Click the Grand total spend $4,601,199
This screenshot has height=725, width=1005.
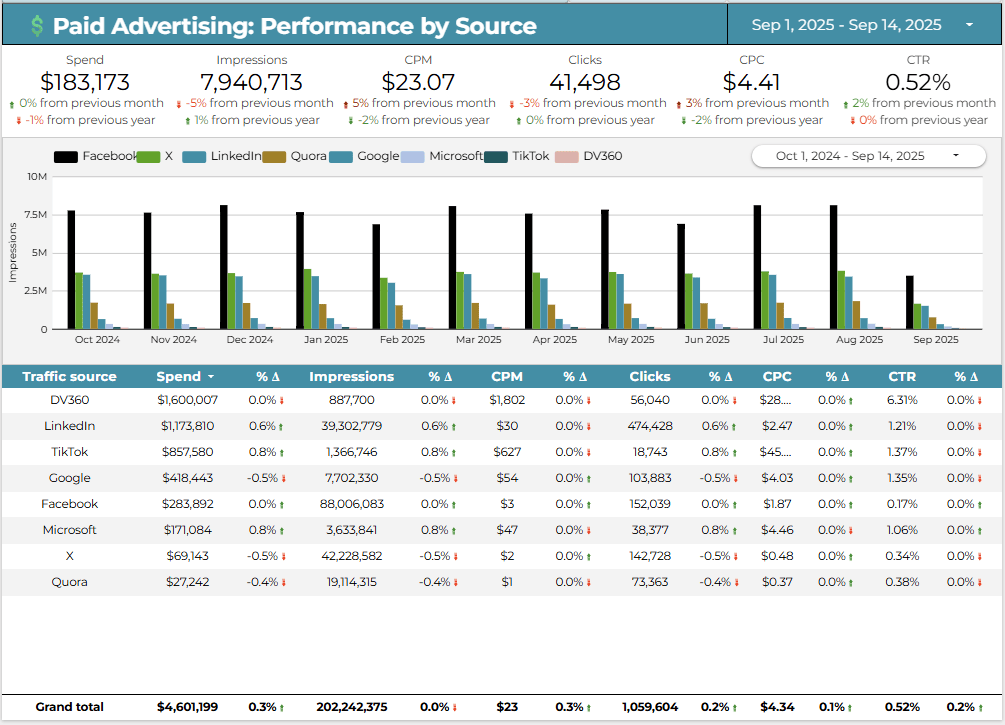coord(187,707)
